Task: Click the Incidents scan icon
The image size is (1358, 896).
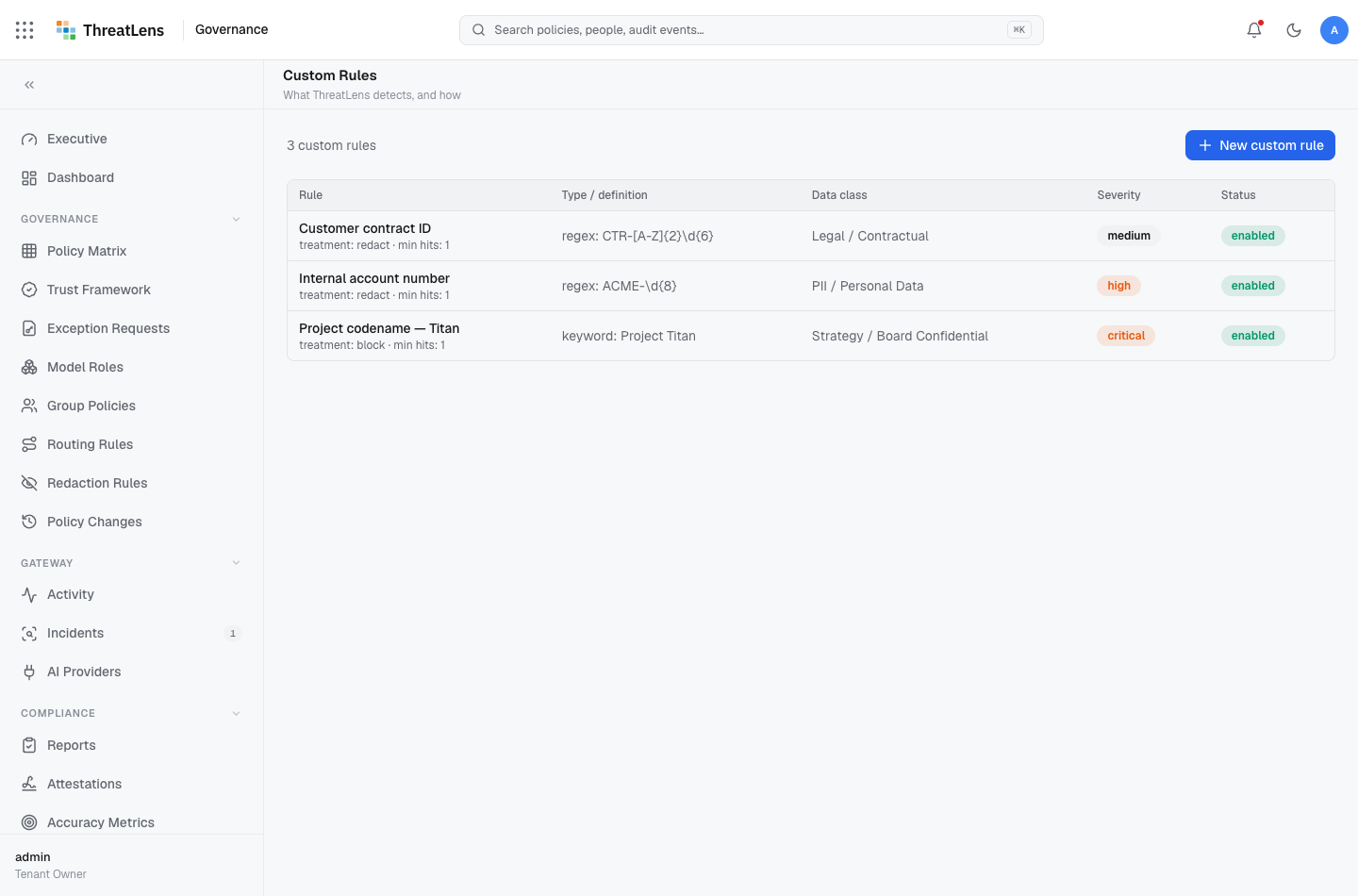Action: 29,634
